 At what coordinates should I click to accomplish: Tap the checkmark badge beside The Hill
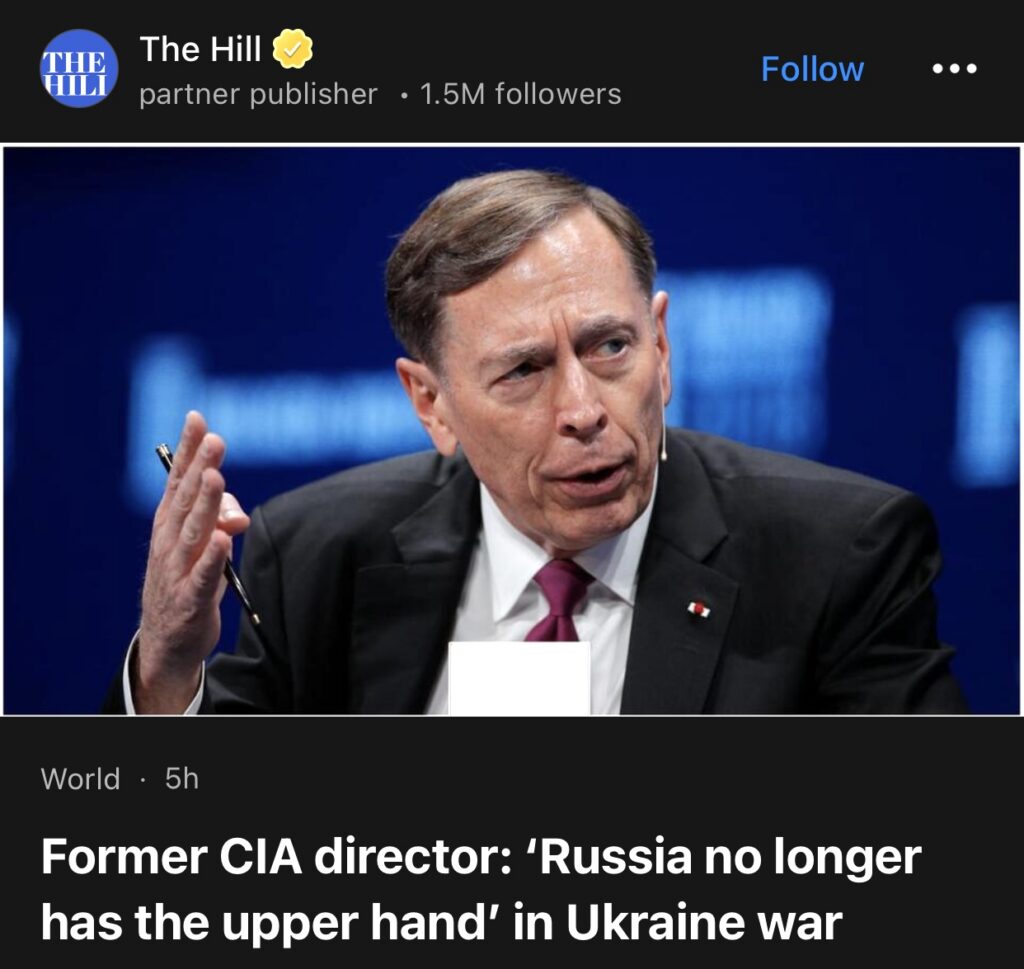pyautogui.click(x=293, y=48)
